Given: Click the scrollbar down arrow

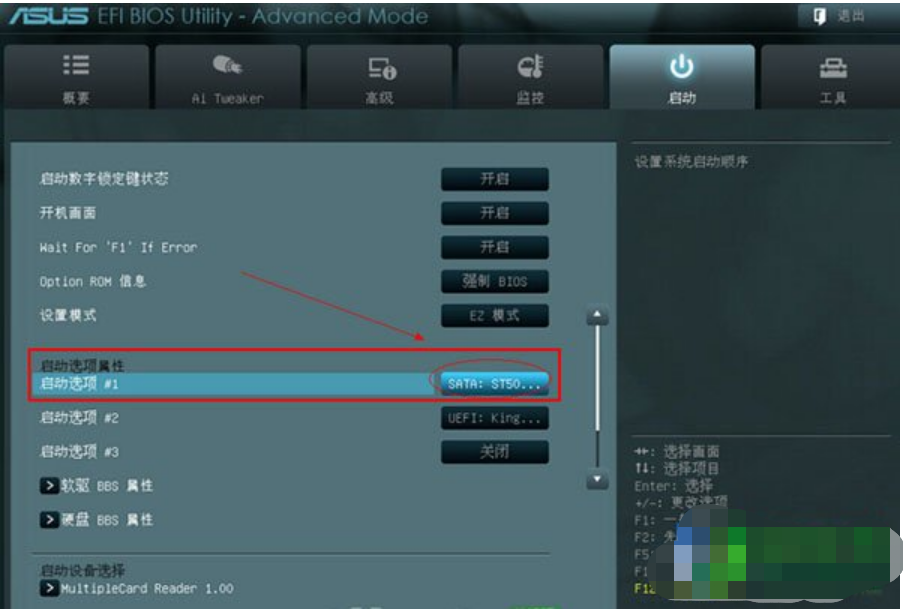Looking at the screenshot, I should (597, 480).
